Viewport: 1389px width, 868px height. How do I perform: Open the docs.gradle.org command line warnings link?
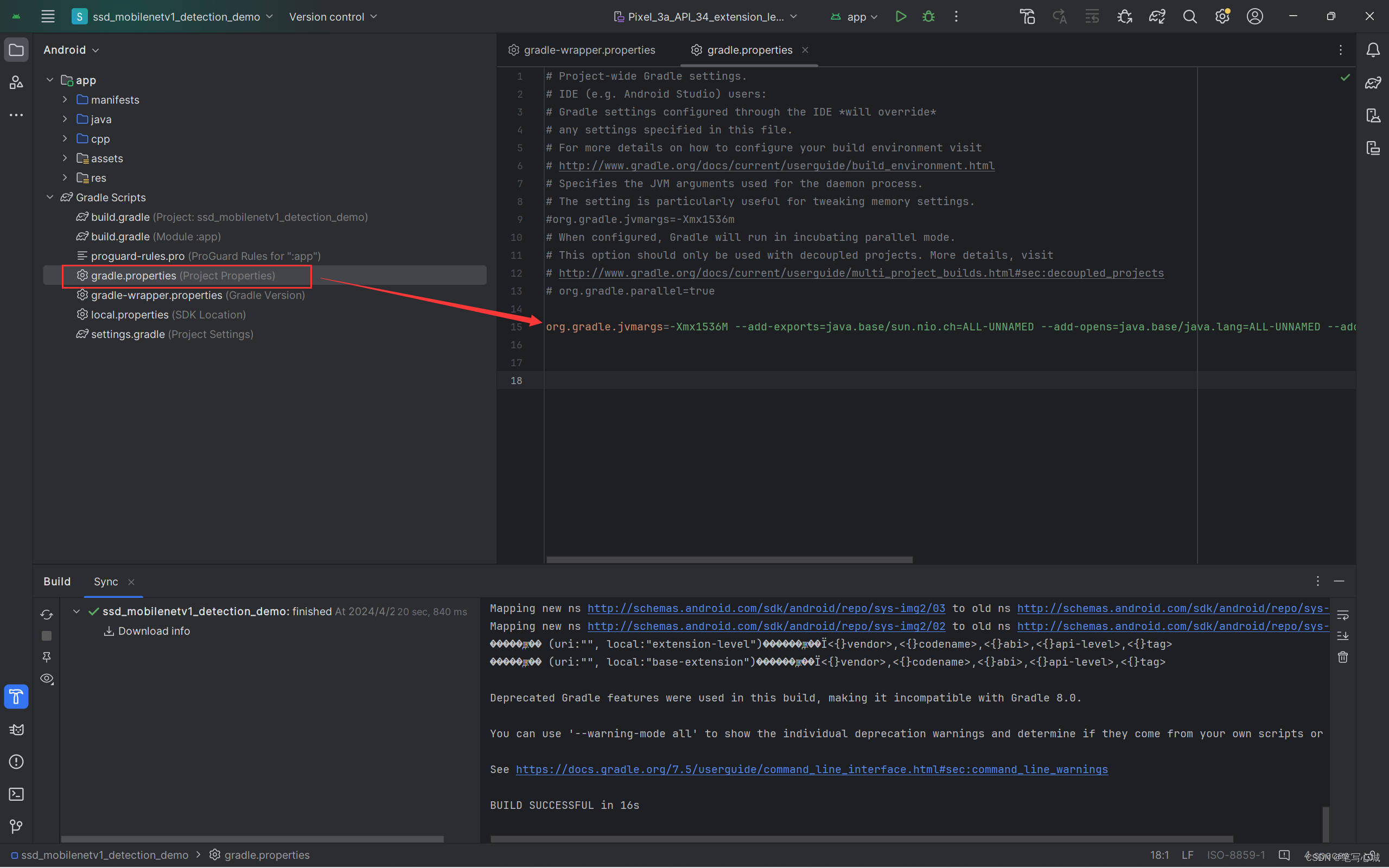coord(811,769)
